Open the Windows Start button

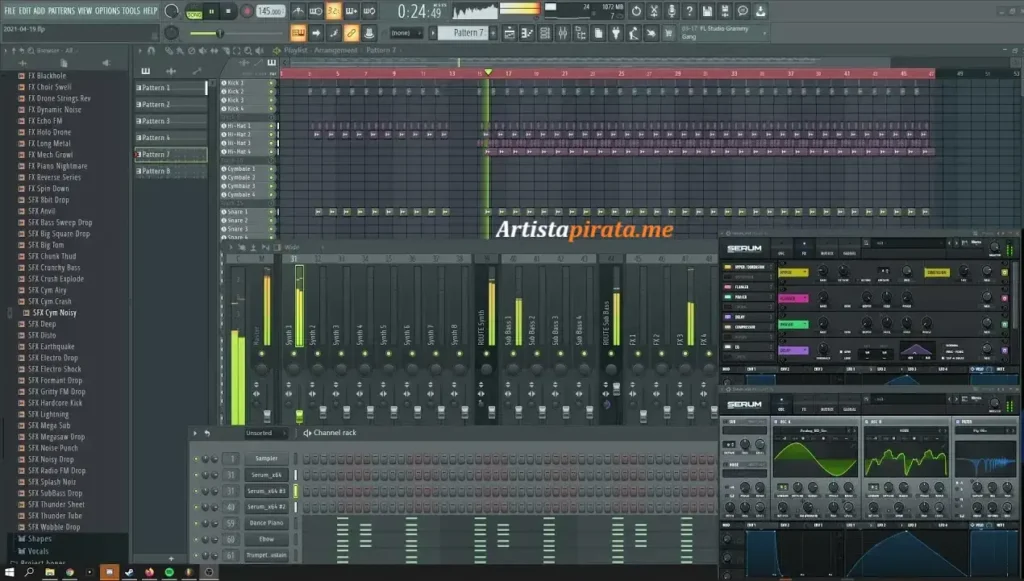(9, 573)
